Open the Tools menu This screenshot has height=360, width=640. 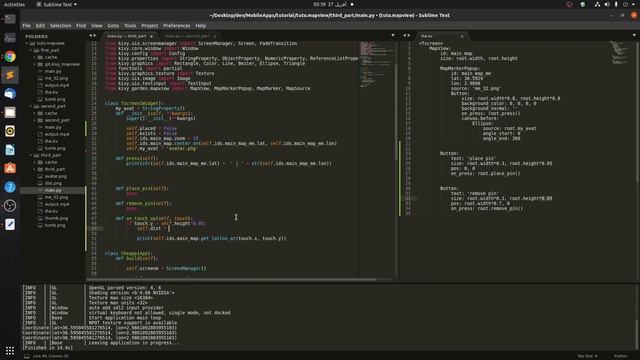point(130,26)
